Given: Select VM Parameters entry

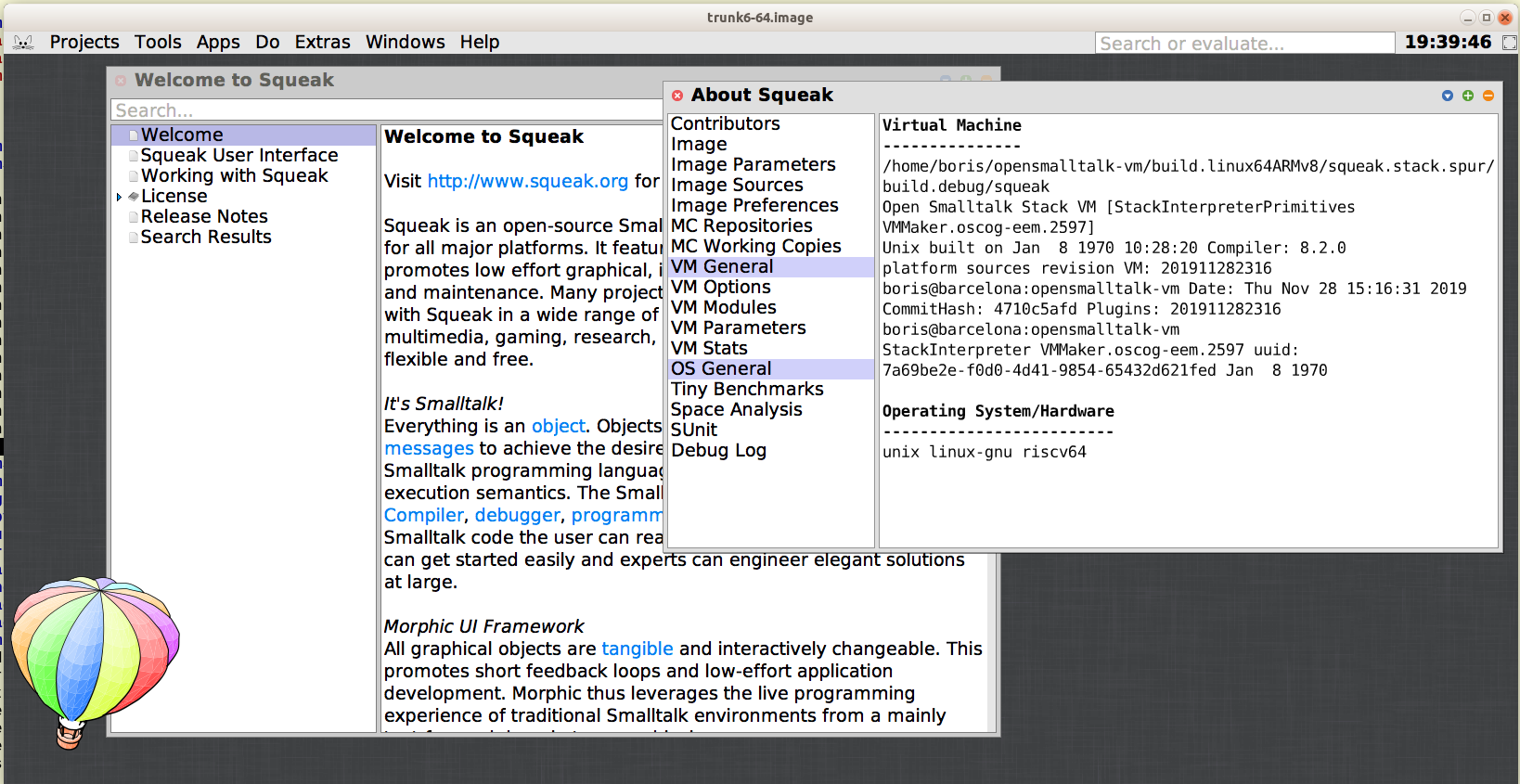Looking at the screenshot, I should point(771,328).
